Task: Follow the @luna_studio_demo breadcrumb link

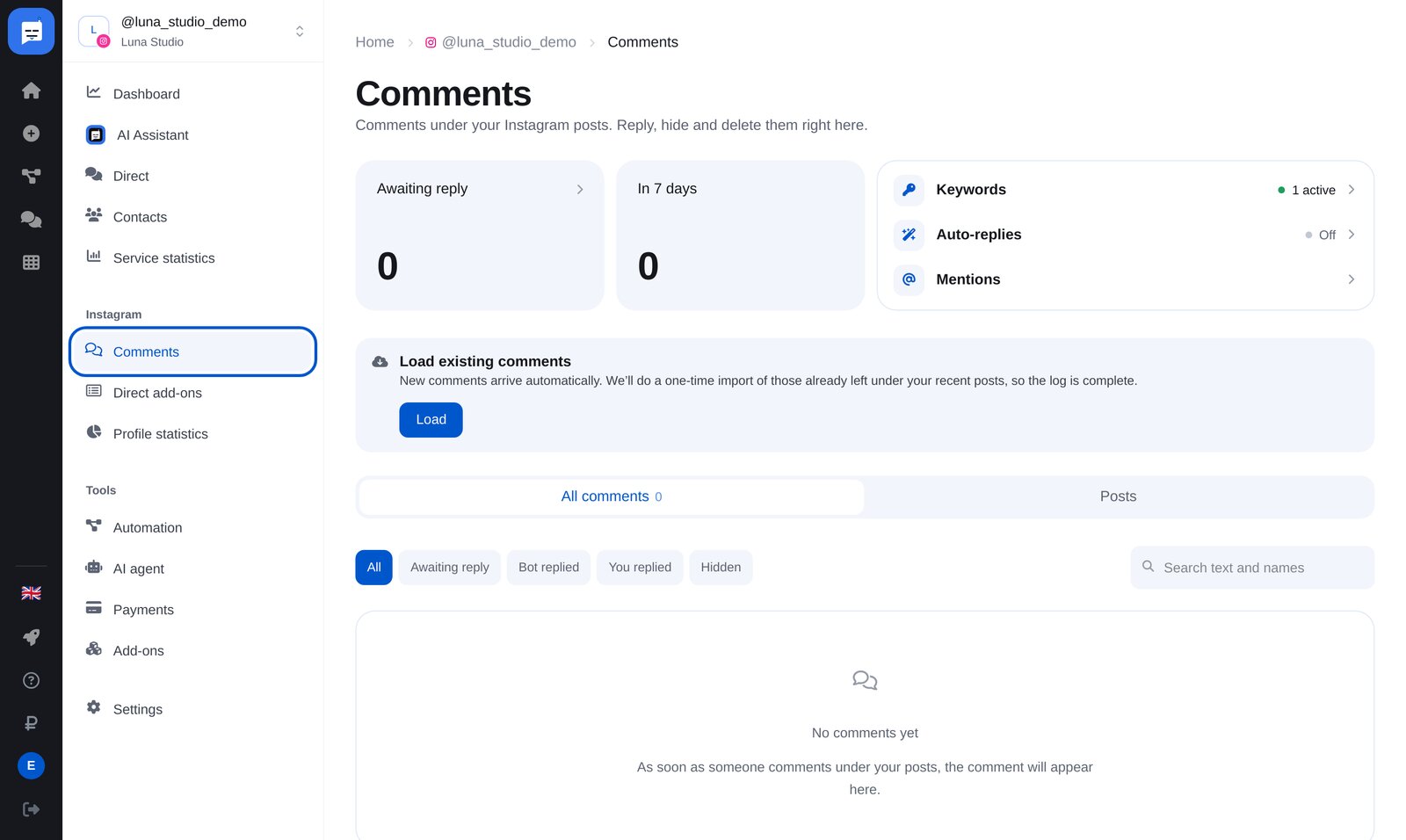Action: [x=501, y=42]
